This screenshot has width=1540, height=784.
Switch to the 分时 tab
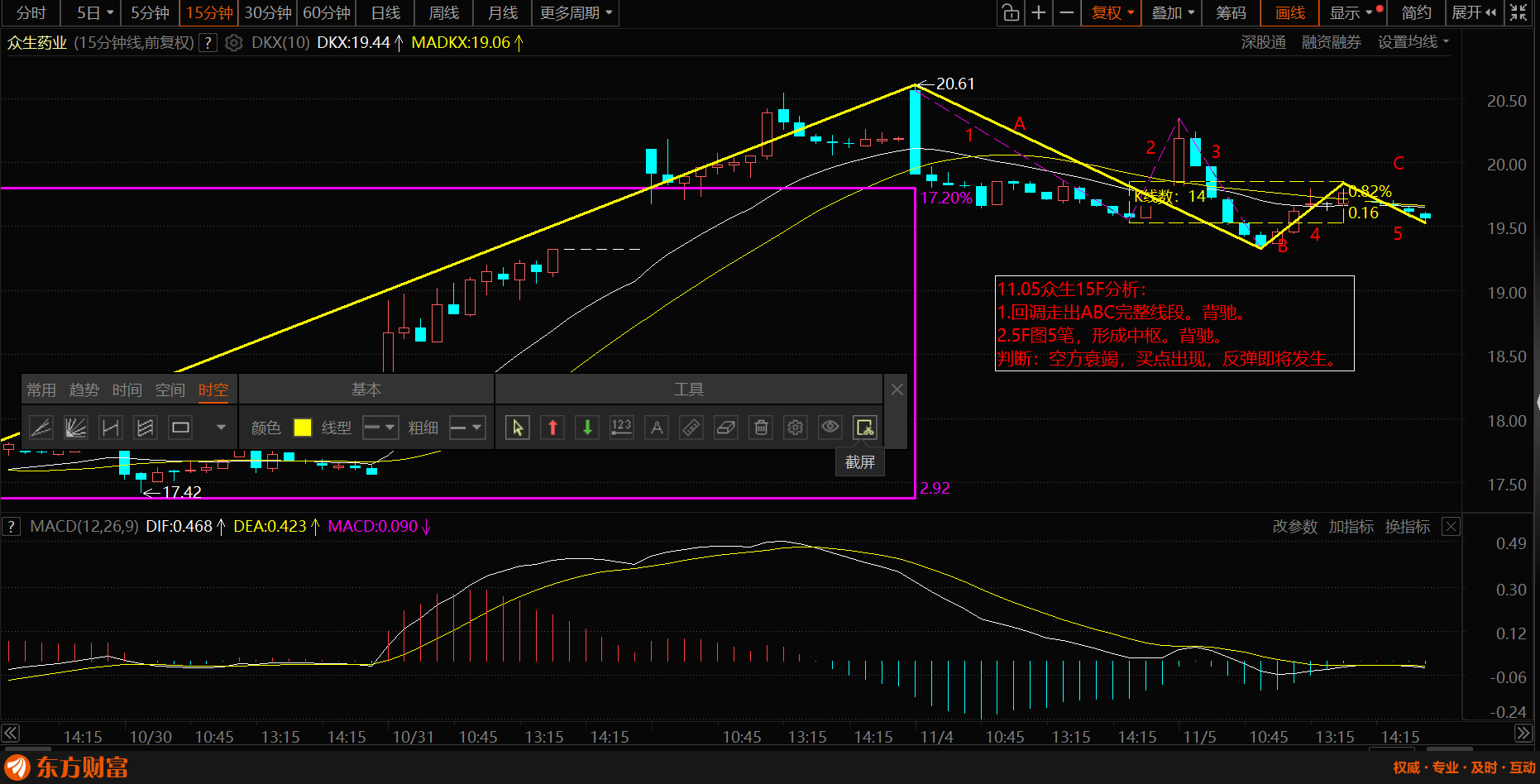31,12
